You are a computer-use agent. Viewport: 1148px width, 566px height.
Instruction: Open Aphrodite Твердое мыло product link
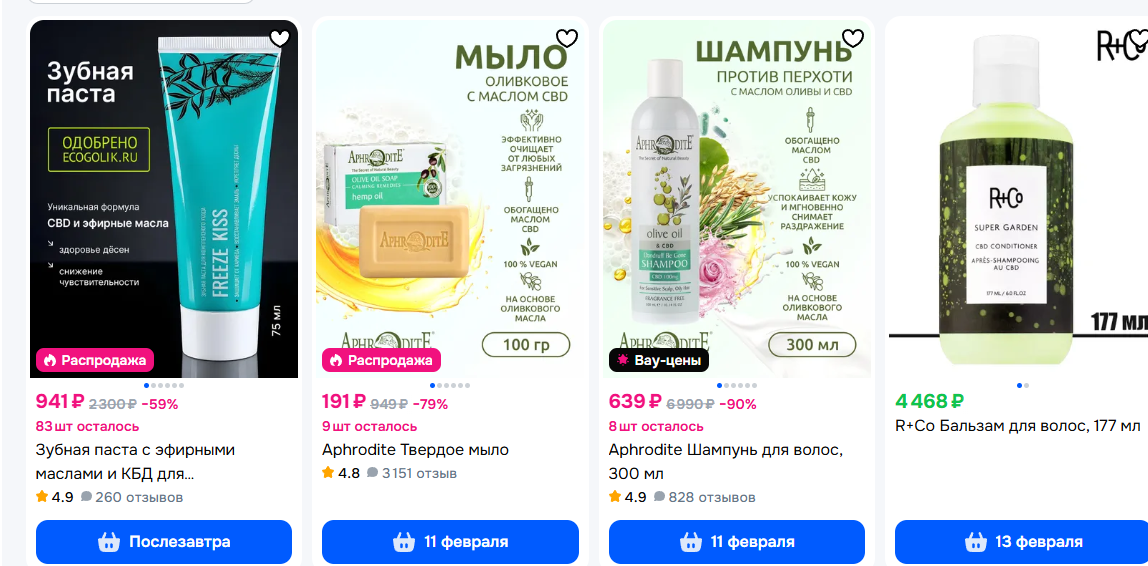tap(415, 450)
